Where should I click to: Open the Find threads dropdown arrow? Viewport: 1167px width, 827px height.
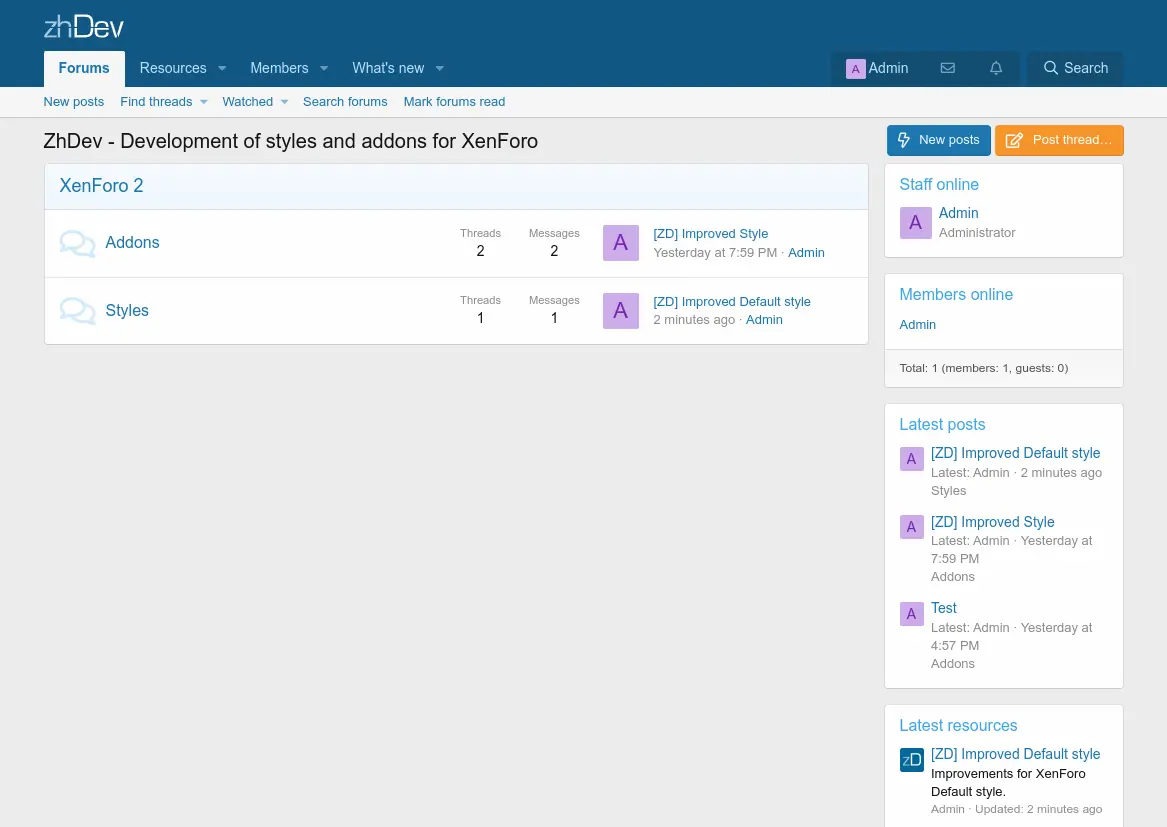click(203, 102)
